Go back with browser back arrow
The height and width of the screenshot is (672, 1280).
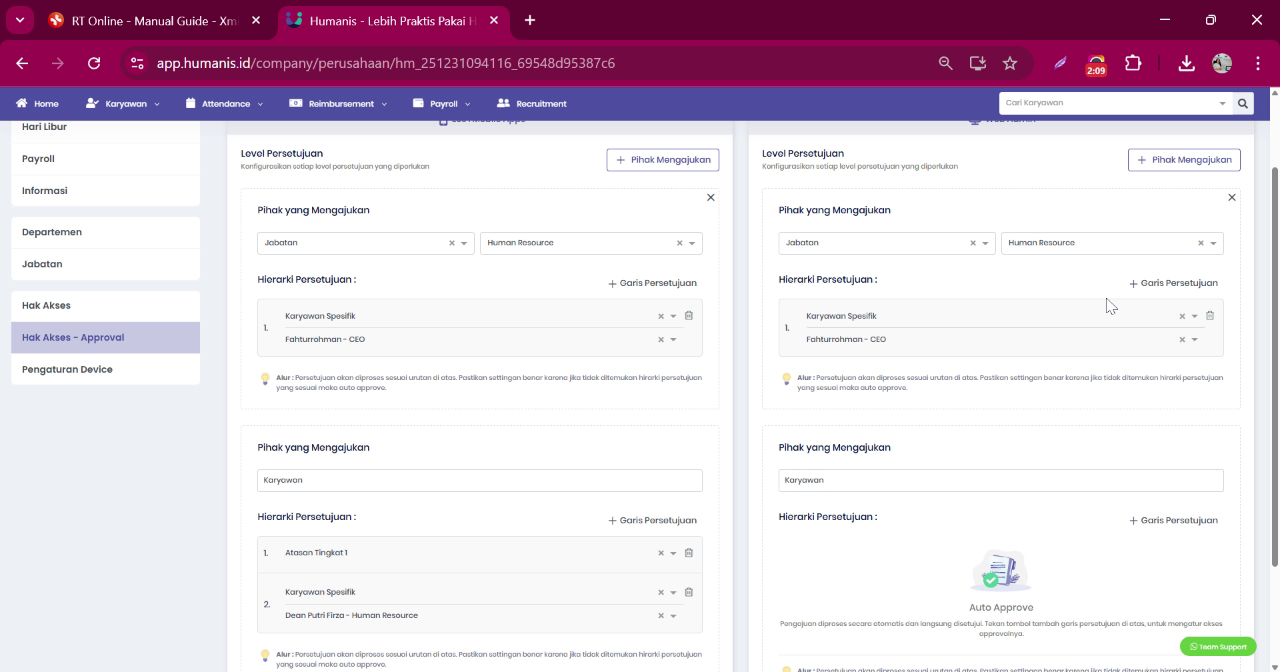(x=22, y=63)
